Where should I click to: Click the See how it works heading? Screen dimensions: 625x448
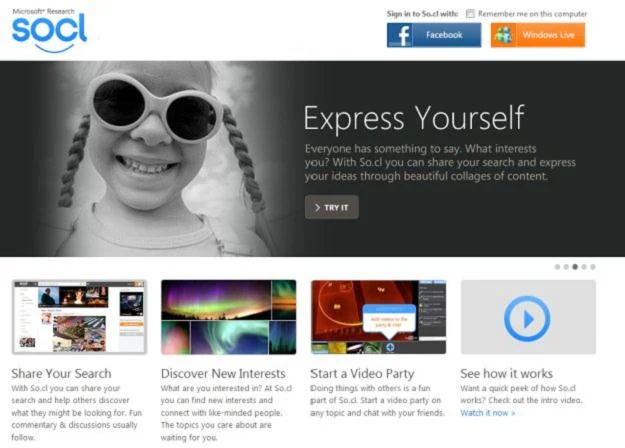coord(508,374)
